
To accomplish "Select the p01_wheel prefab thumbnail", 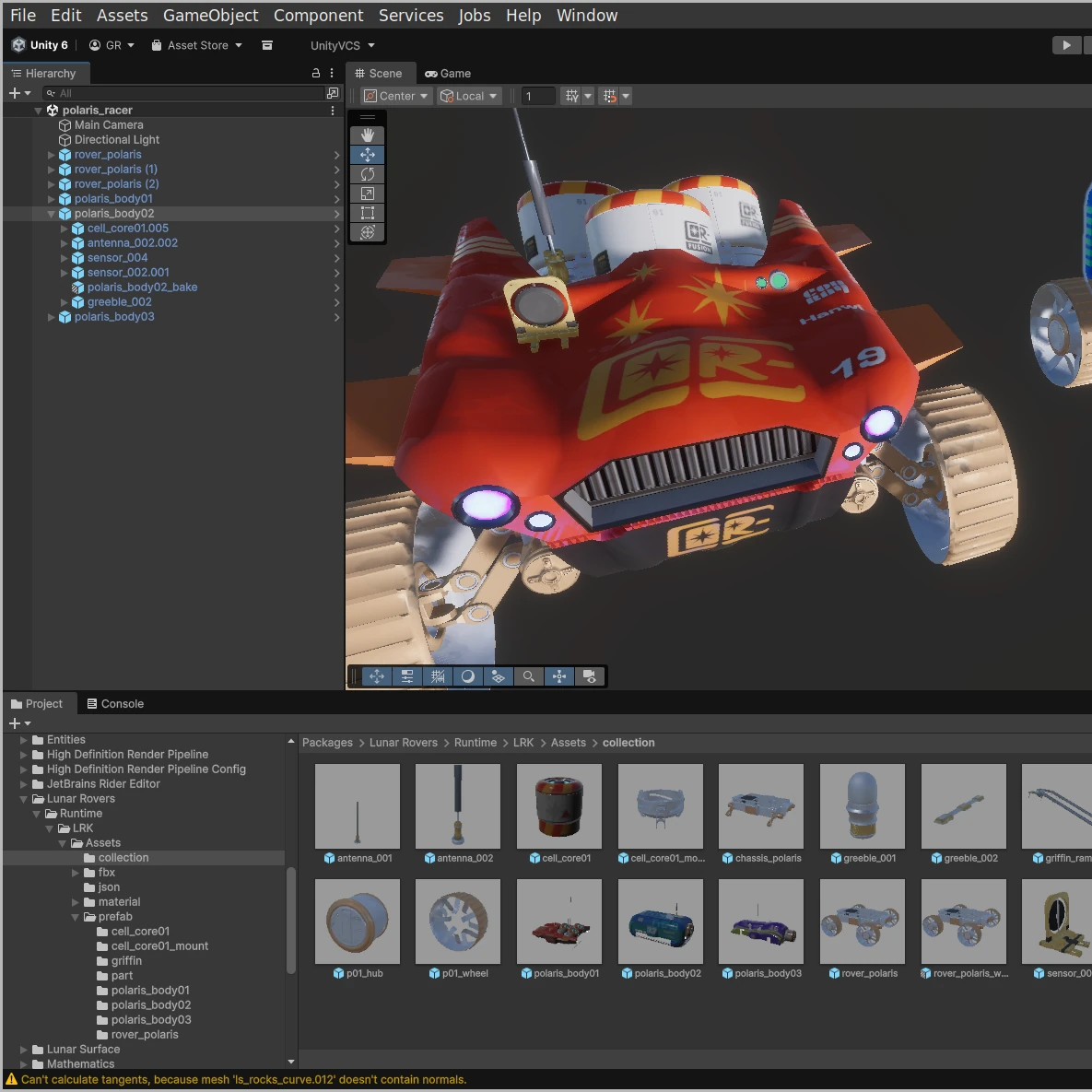I will pos(458,922).
